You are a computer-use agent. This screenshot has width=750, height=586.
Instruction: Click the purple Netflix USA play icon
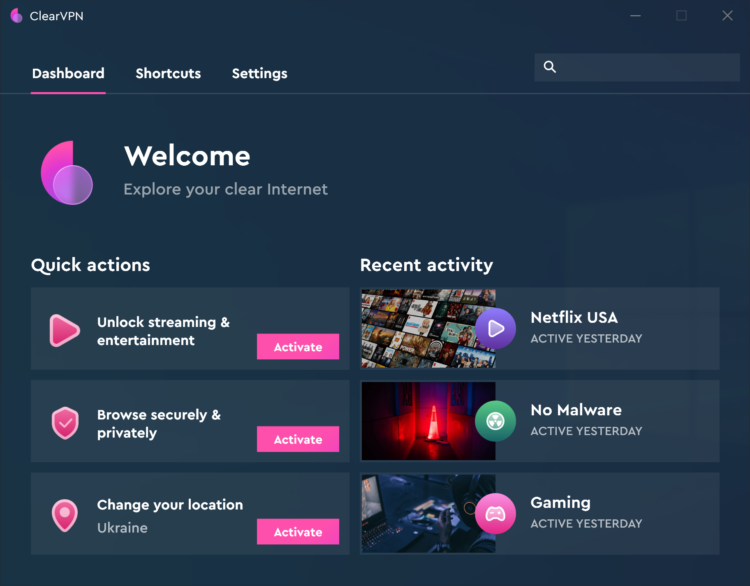coord(496,329)
